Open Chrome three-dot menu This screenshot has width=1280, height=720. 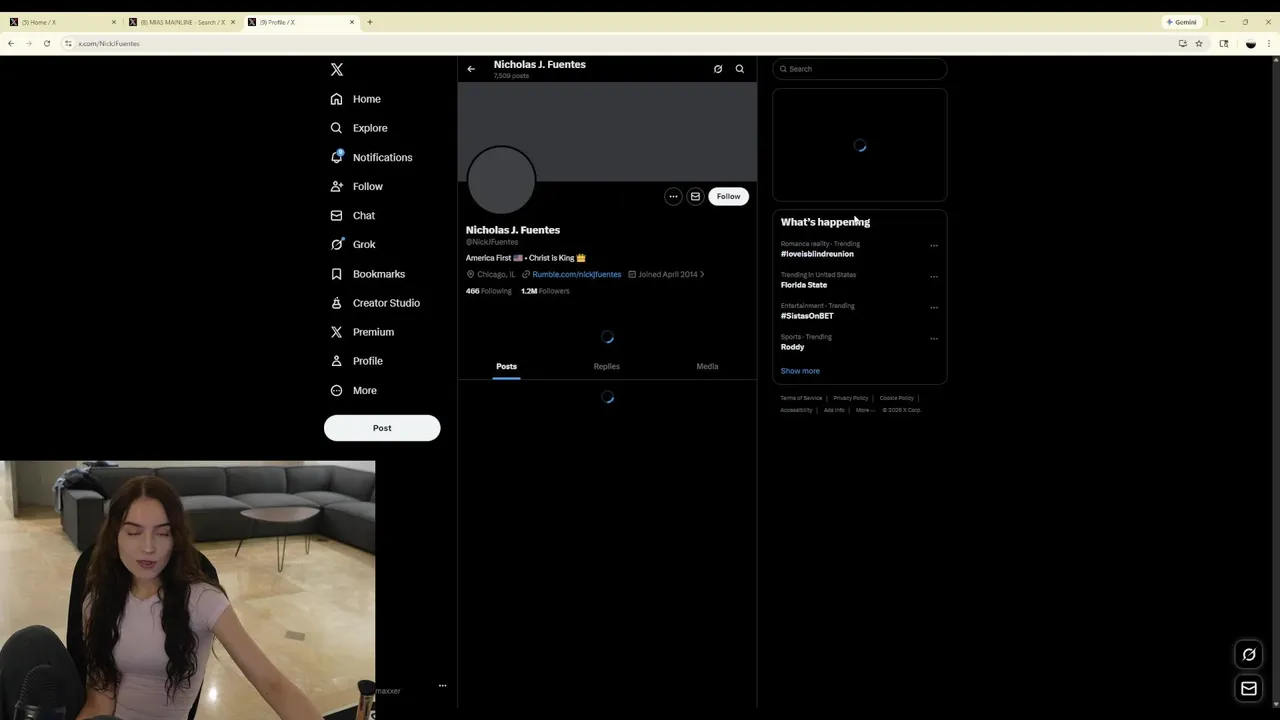[1269, 43]
